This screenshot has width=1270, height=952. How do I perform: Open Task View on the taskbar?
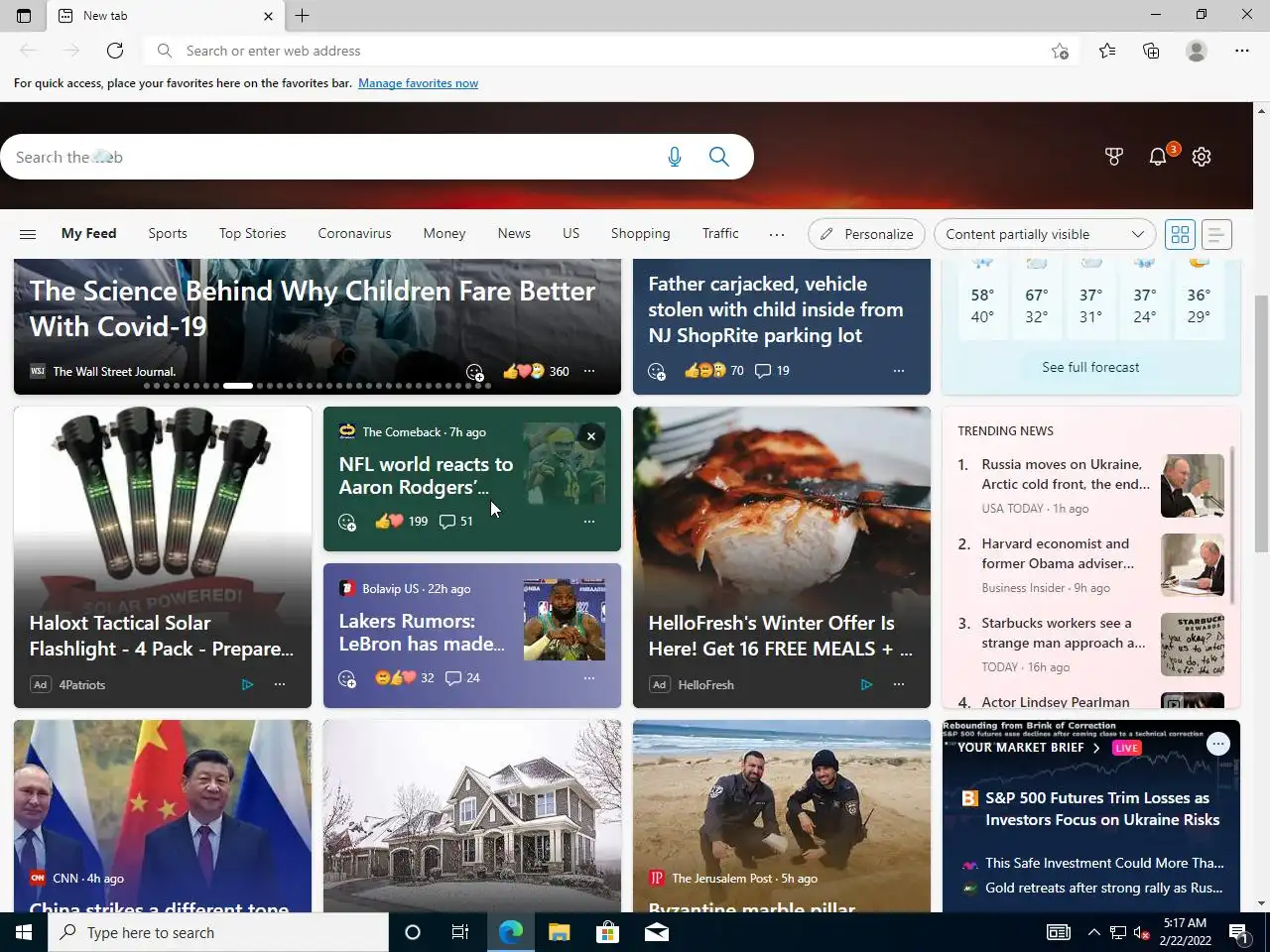(x=460, y=932)
